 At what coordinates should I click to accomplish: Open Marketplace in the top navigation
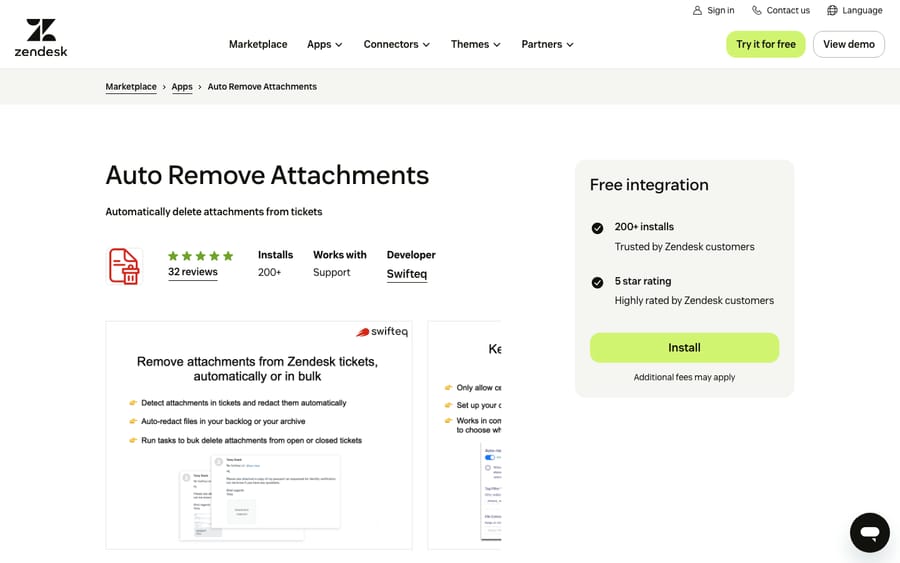[258, 44]
